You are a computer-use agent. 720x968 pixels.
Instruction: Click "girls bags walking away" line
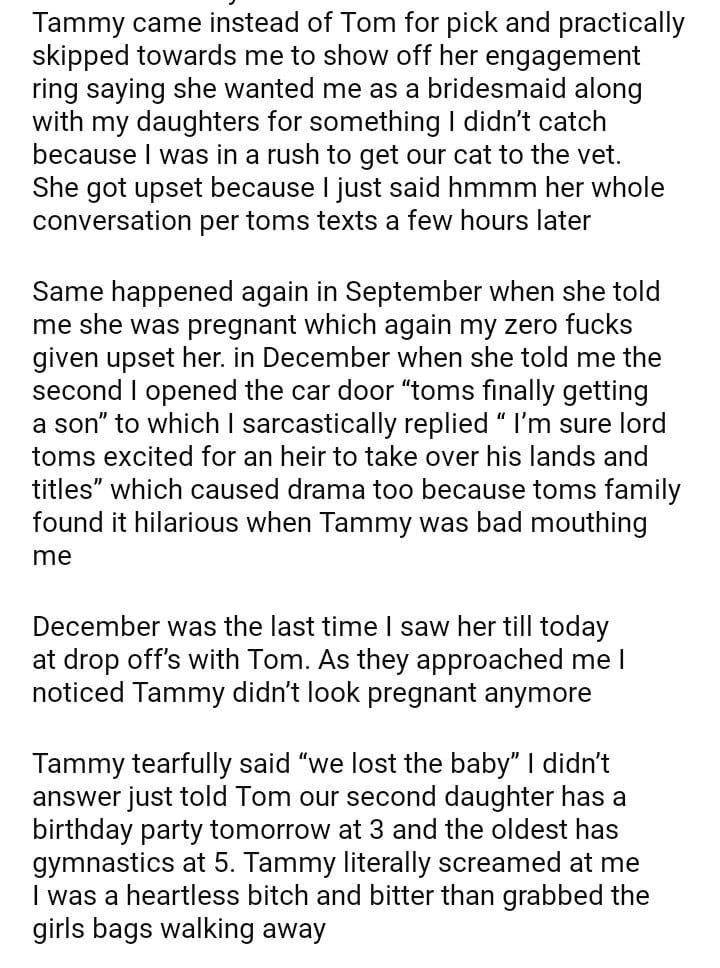pyautogui.click(x=179, y=929)
